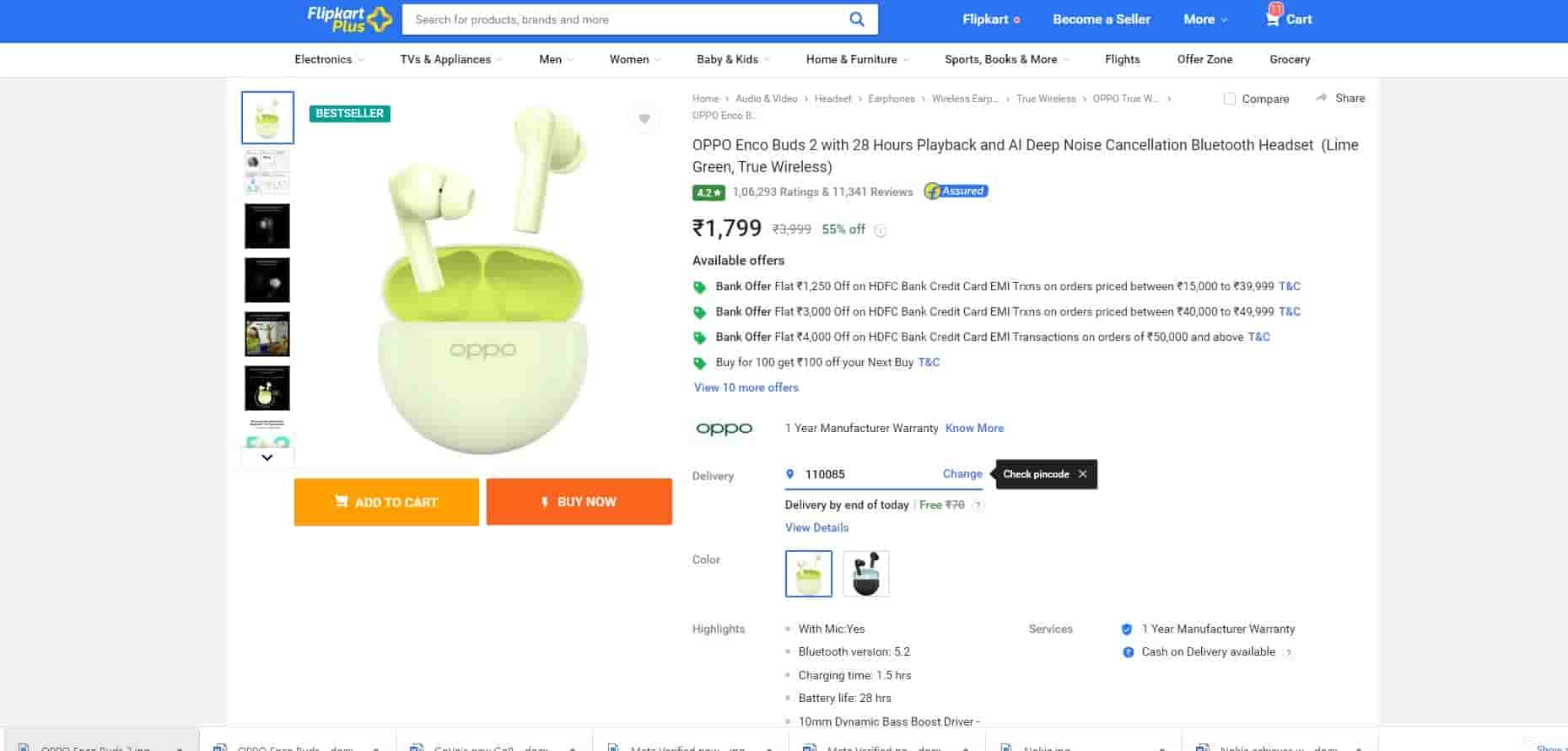
Task: Open the Offer Zone menu item
Action: point(1204,59)
